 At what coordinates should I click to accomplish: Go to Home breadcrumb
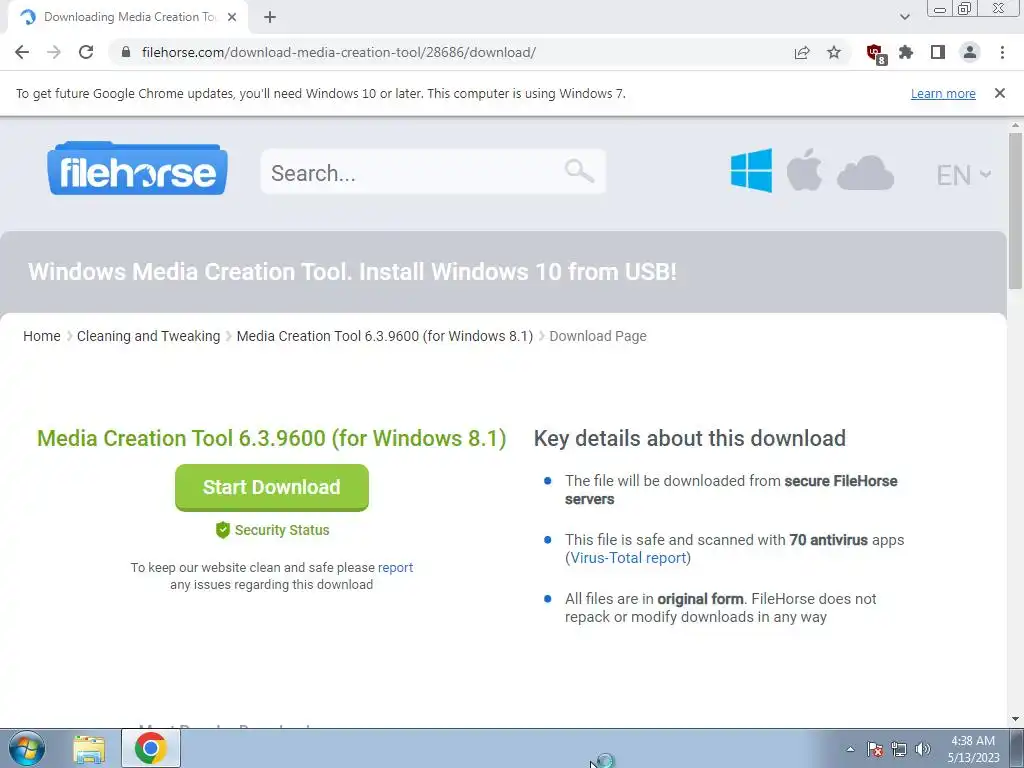click(x=42, y=336)
